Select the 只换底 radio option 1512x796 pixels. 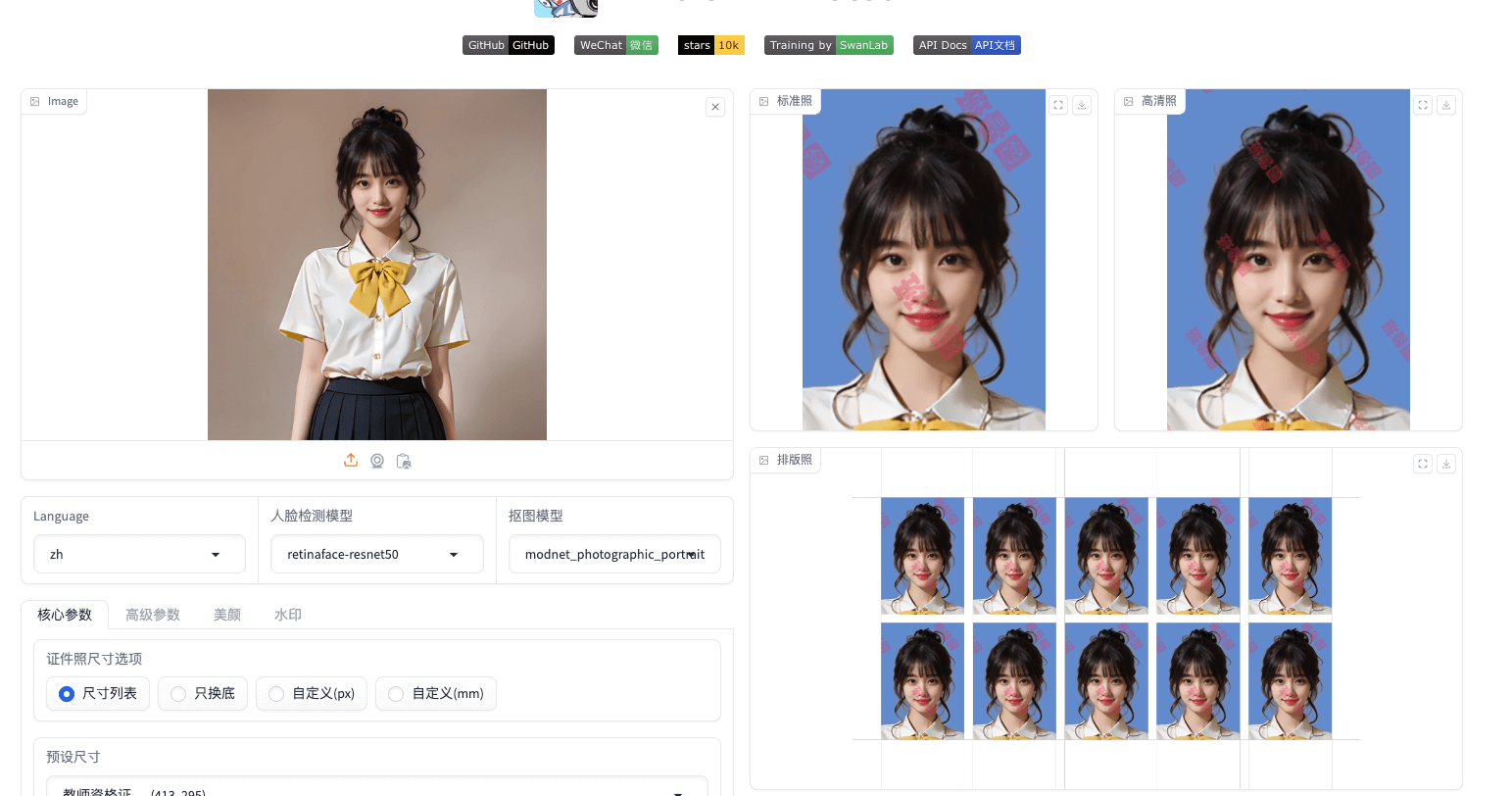pos(203,693)
